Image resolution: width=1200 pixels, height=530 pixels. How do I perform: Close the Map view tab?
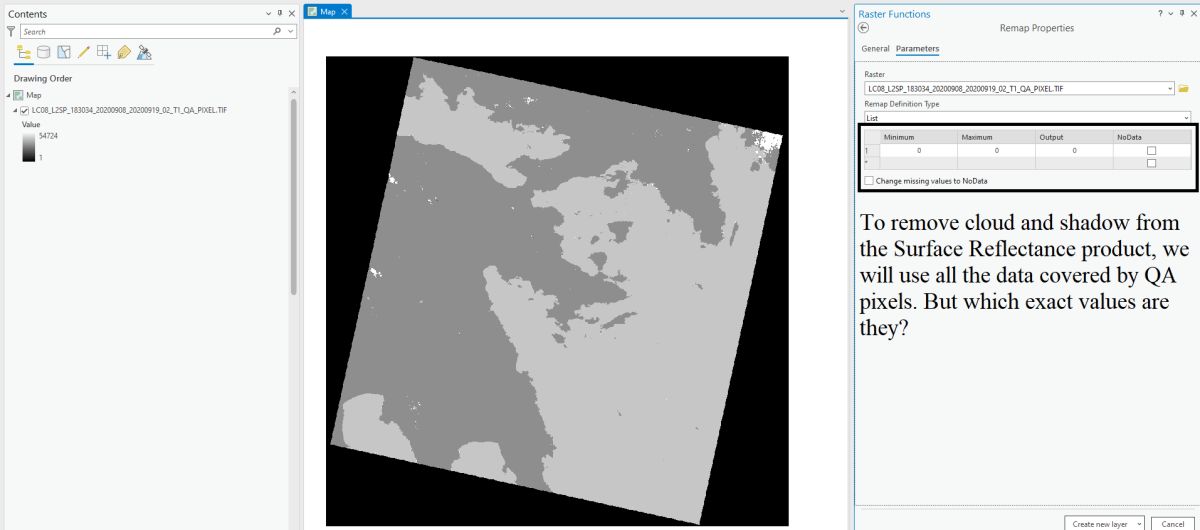tap(345, 12)
